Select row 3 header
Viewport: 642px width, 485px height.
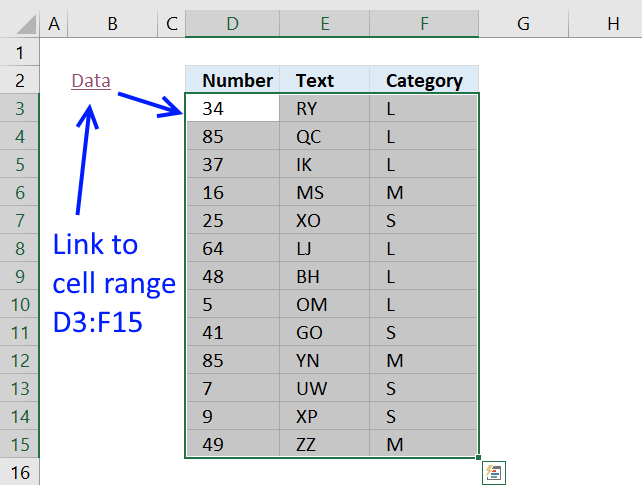click(20, 108)
